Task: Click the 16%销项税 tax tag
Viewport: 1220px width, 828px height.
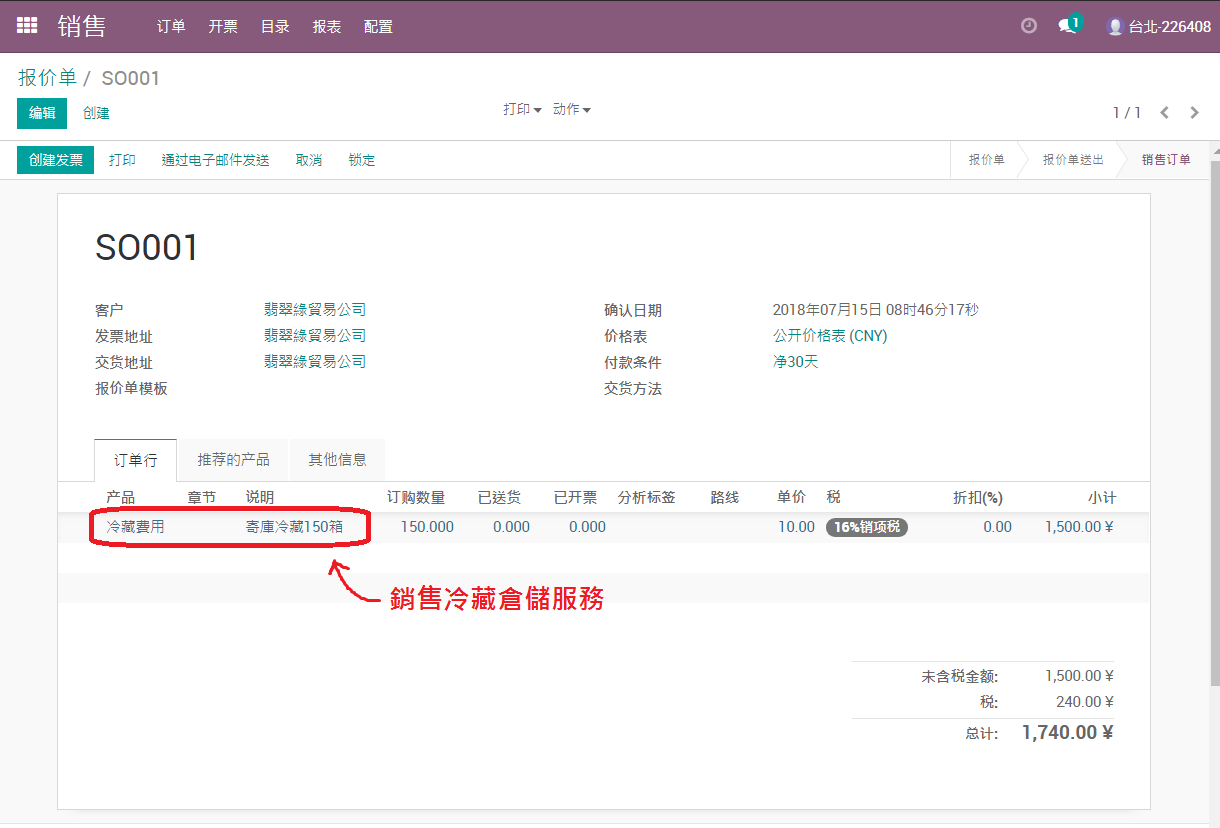Action: [x=867, y=527]
